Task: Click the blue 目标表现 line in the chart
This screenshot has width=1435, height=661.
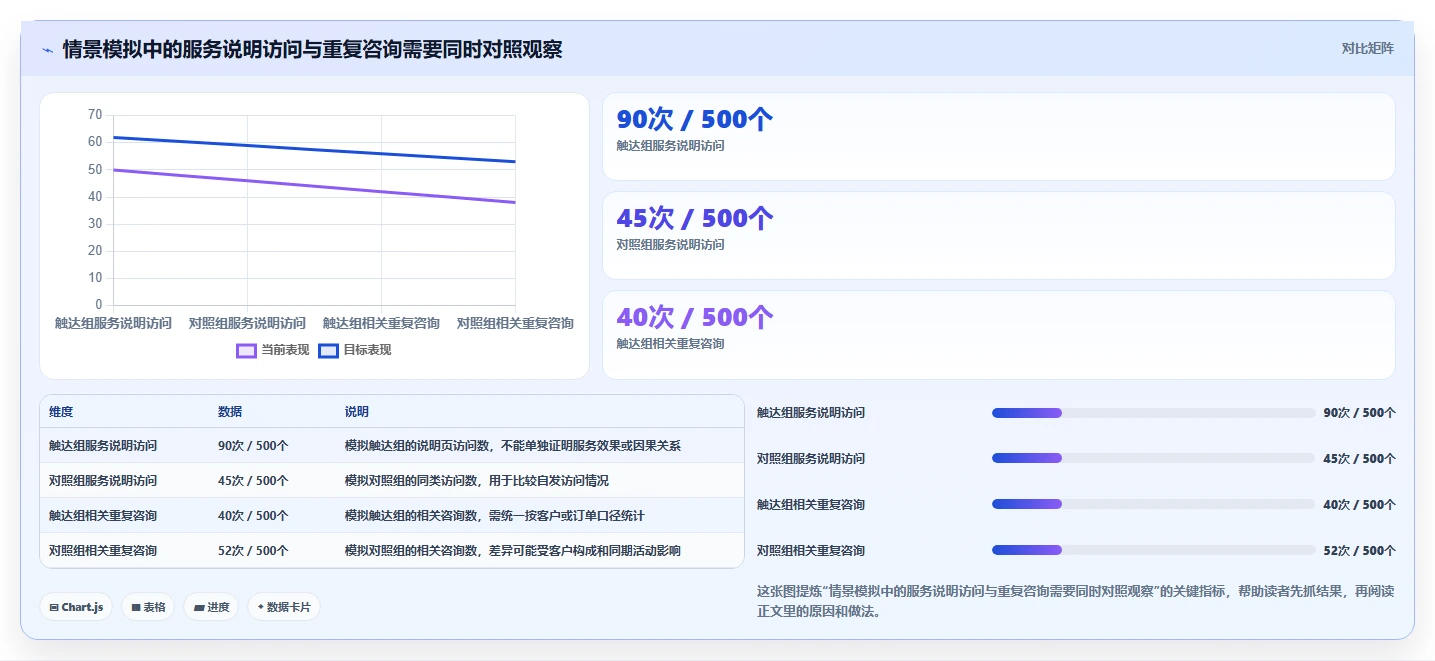Action: 314,149
